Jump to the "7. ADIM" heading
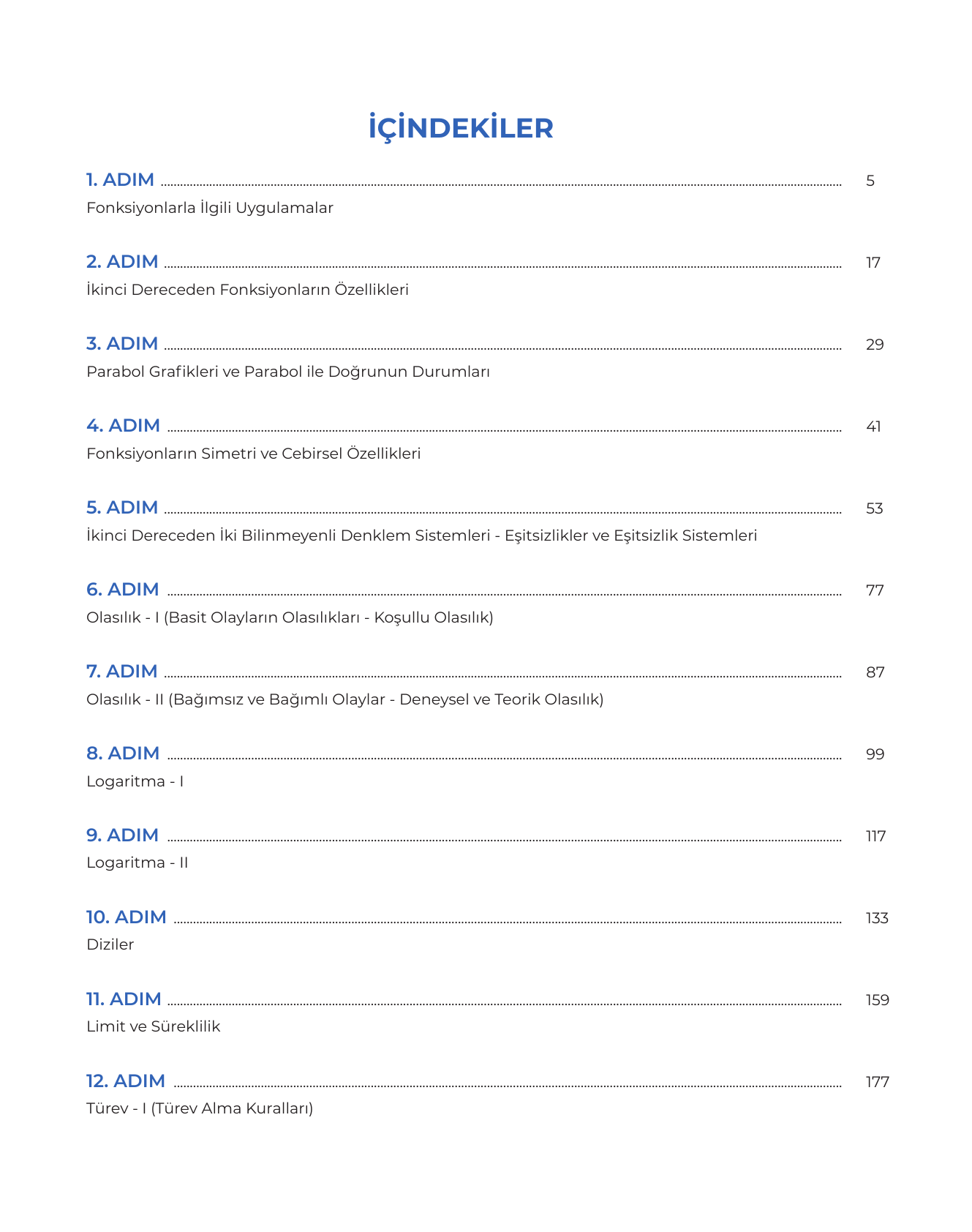 pyautogui.click(x=122, y=672)
